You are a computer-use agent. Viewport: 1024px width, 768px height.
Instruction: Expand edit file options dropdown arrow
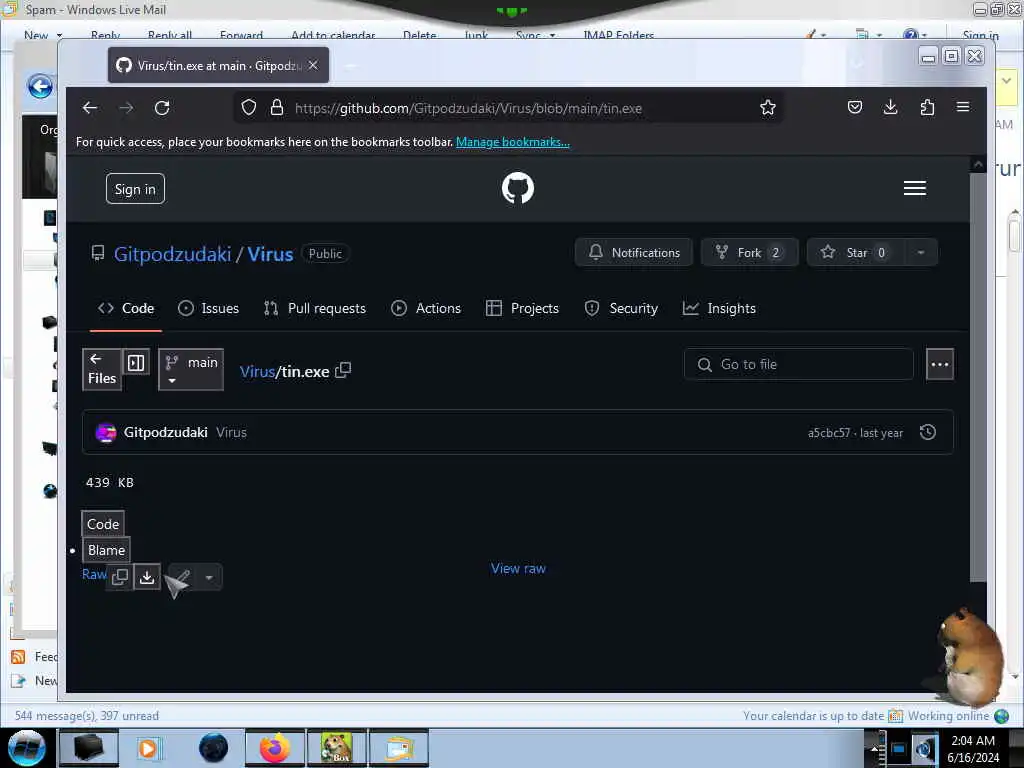pos(209,577)
